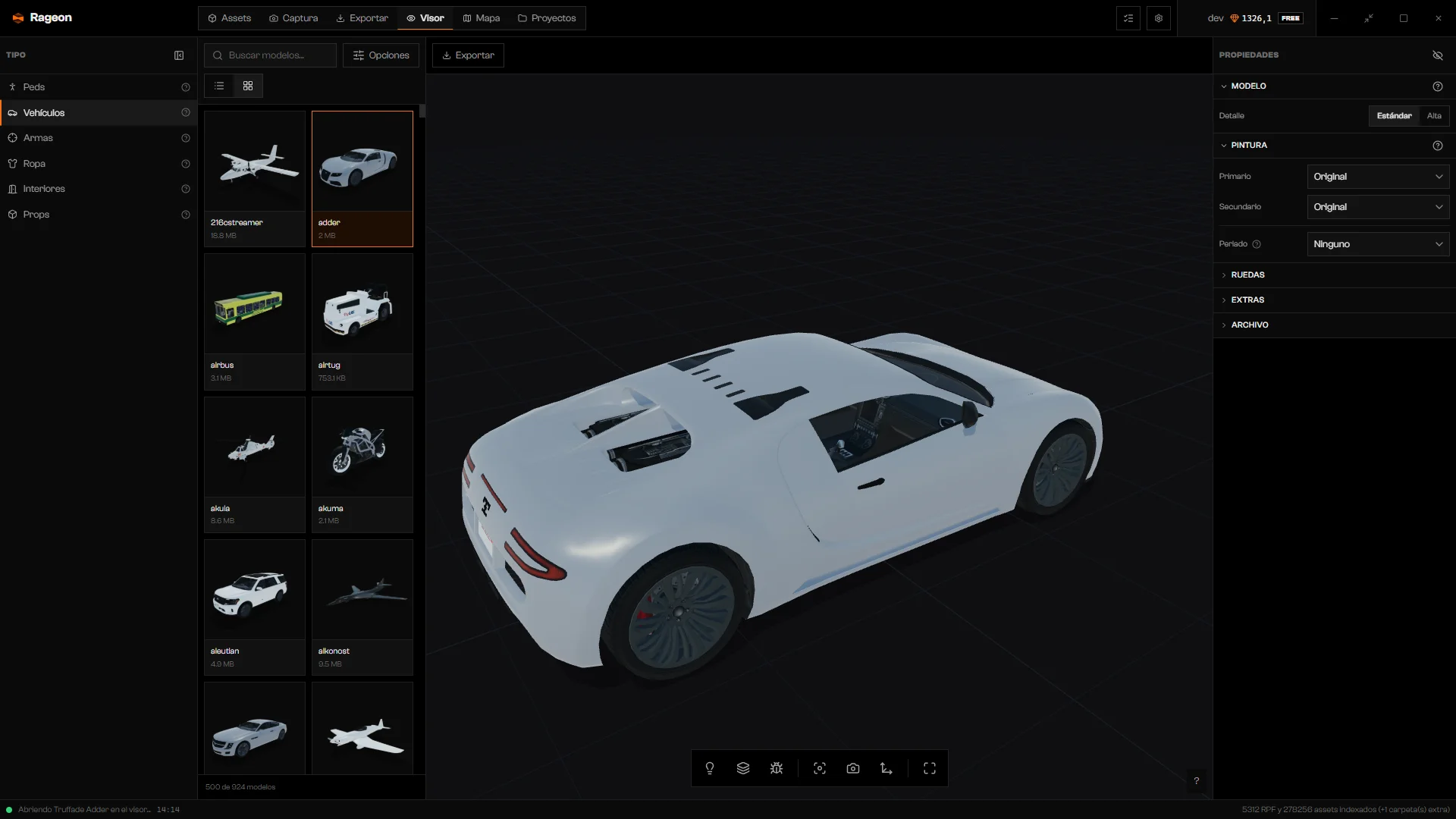Click the info icon beside Props
The width and height of the screenshot is (1456, 819).
pos(186,215)
